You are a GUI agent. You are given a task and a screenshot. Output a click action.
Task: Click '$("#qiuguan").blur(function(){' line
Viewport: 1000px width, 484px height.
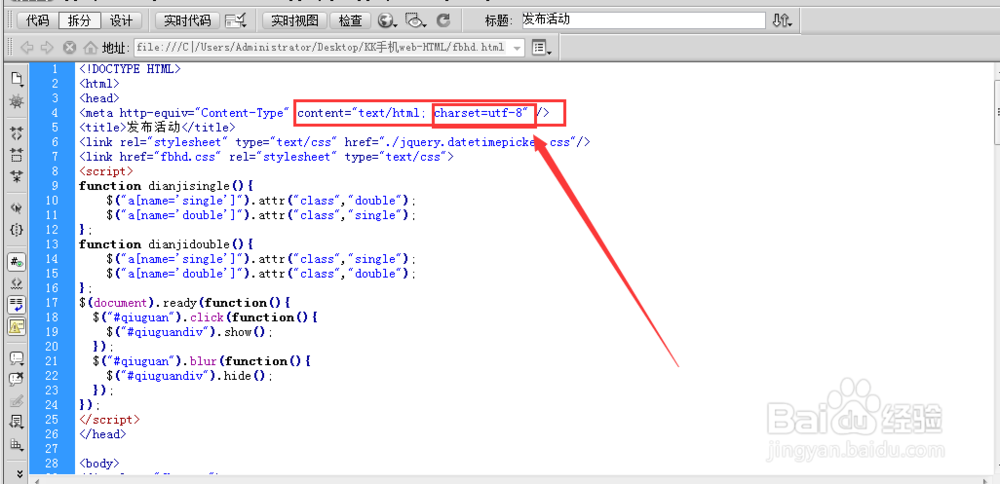click(202, 361)
